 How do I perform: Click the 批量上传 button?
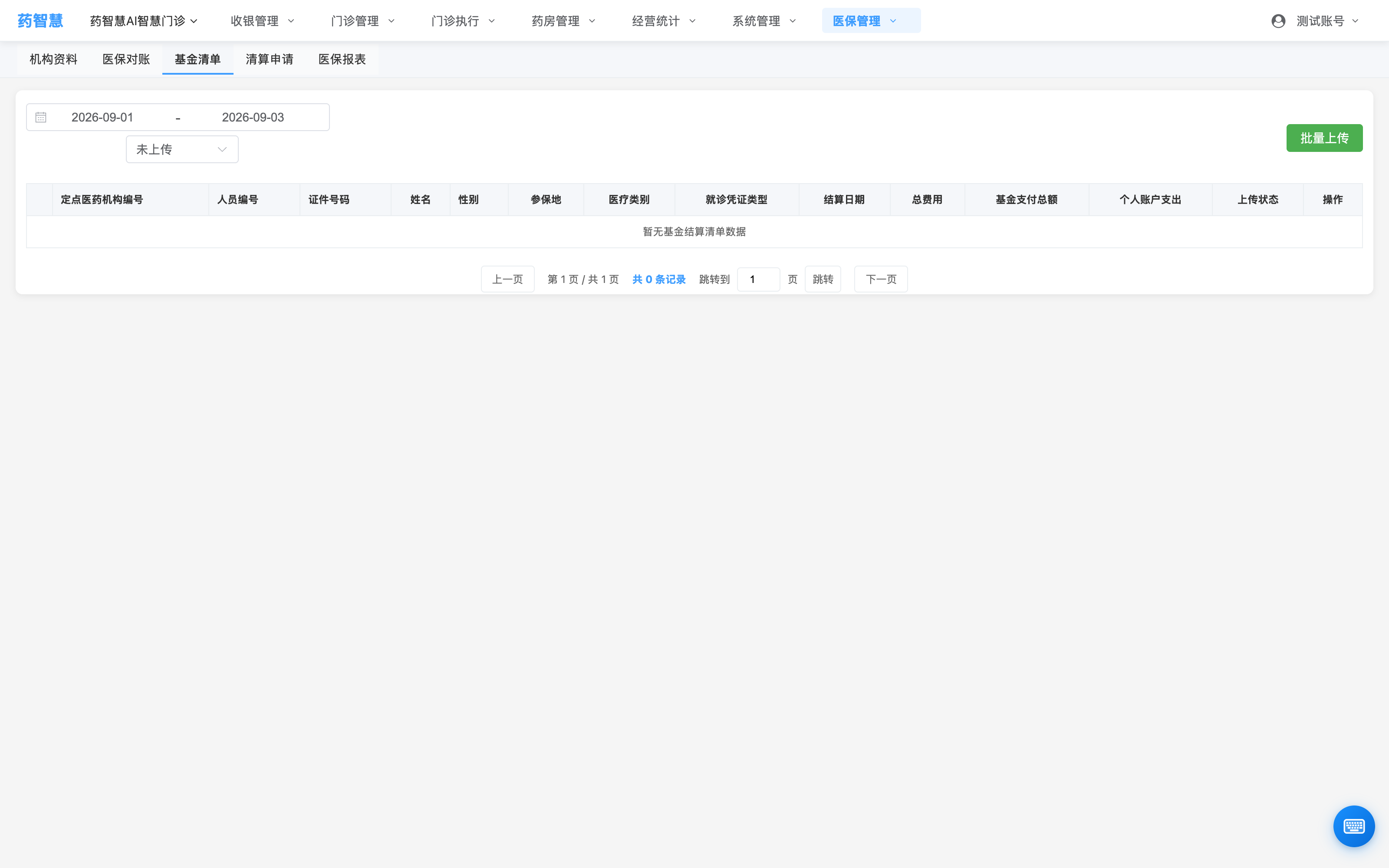point(1324,138)
